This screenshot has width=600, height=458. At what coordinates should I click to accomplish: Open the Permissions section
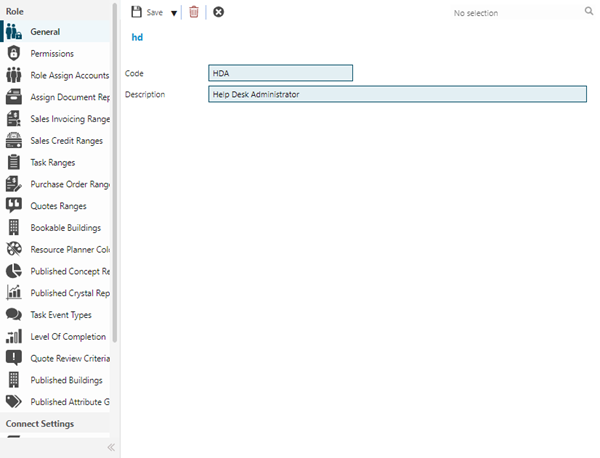[x=51, y=53]
